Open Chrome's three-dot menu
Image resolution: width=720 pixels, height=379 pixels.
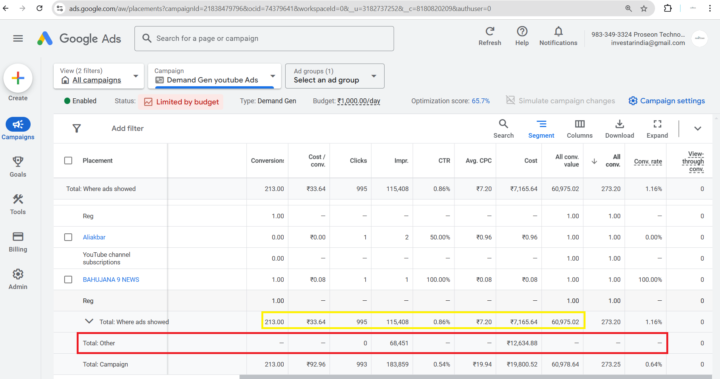coord(710,8)
